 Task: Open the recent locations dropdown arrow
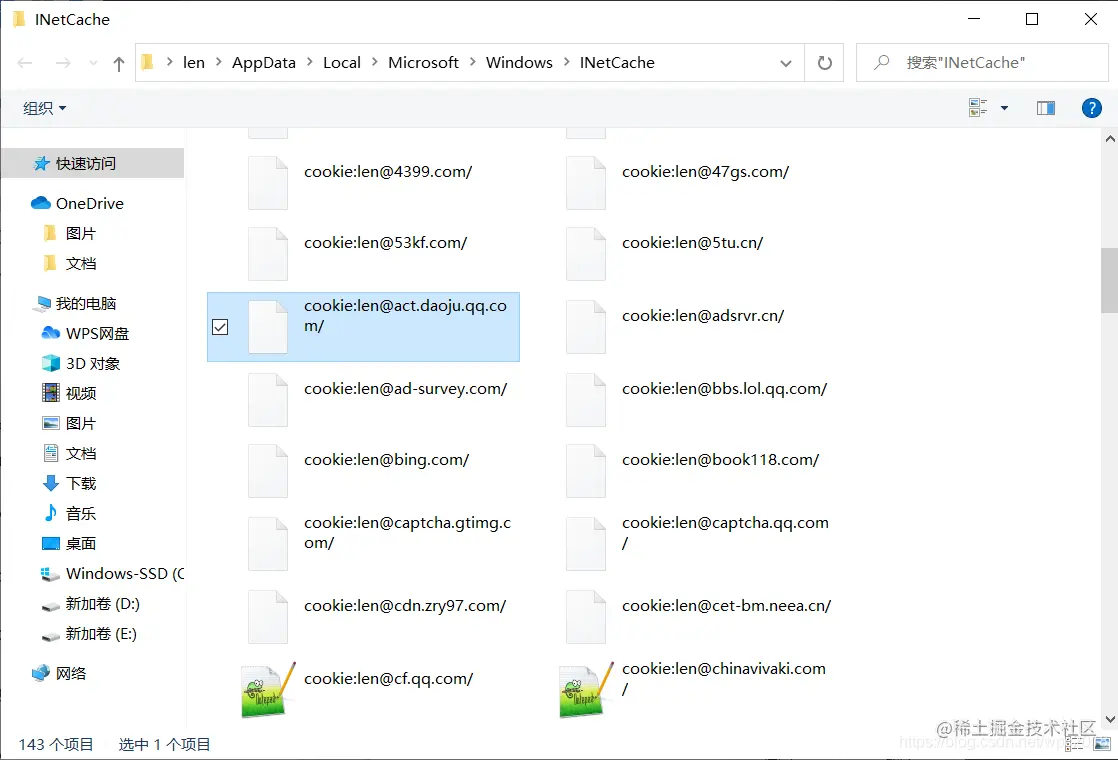93,63
